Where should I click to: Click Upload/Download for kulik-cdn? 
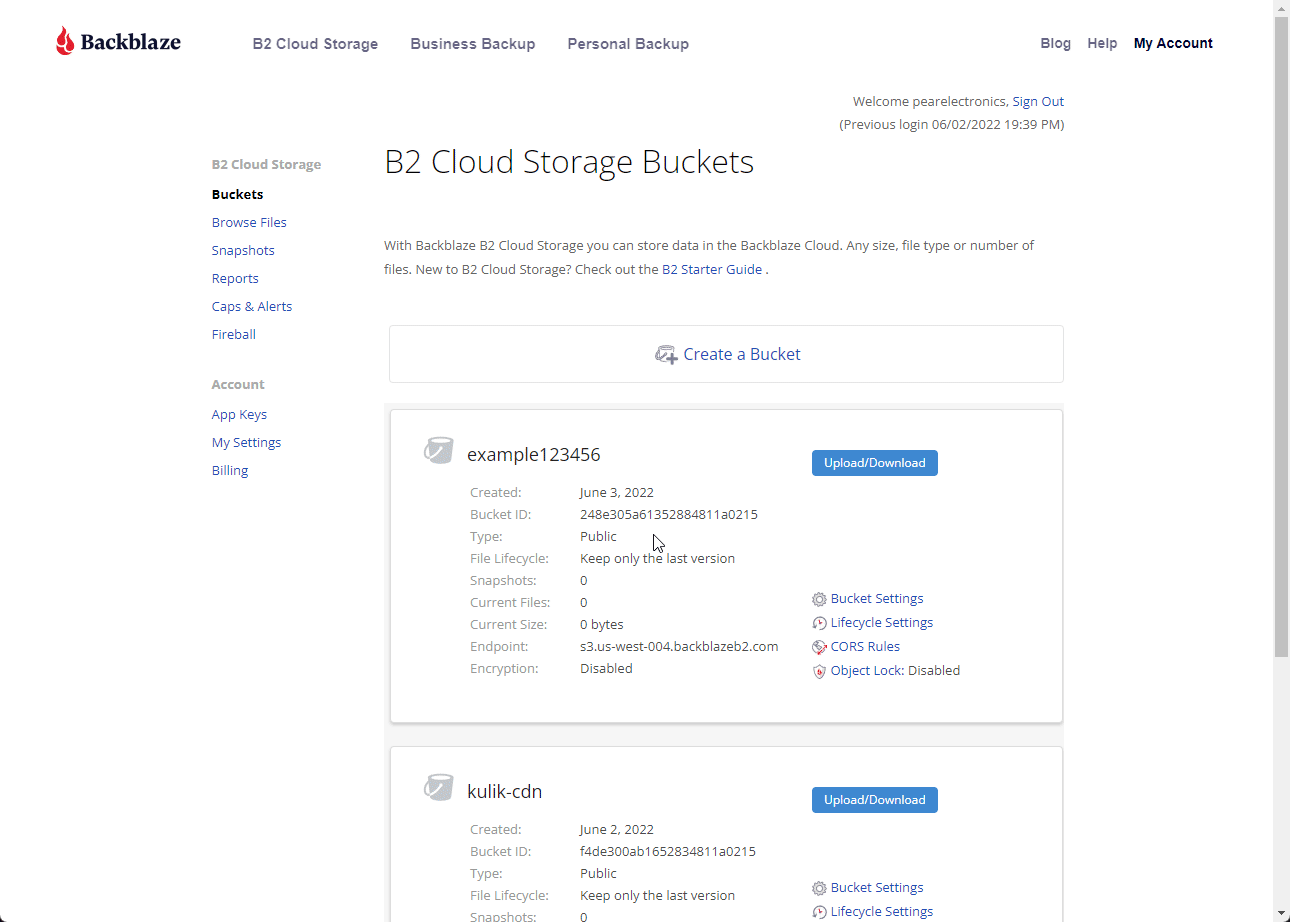tap(875, 800)
